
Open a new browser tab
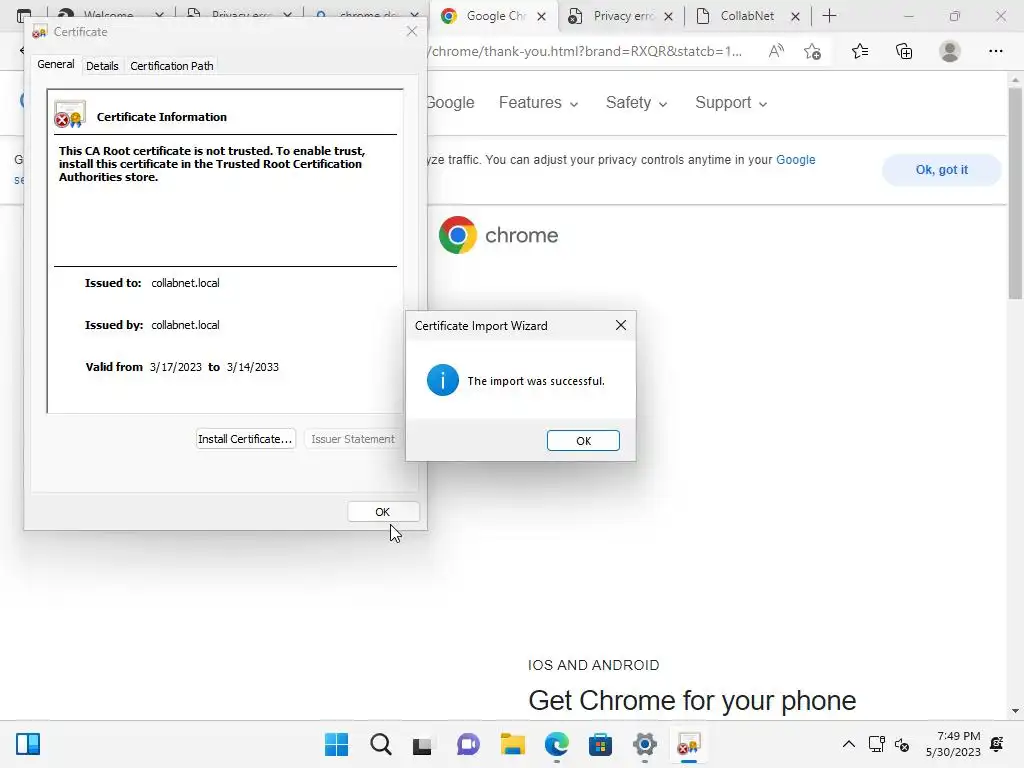[829, 16]
